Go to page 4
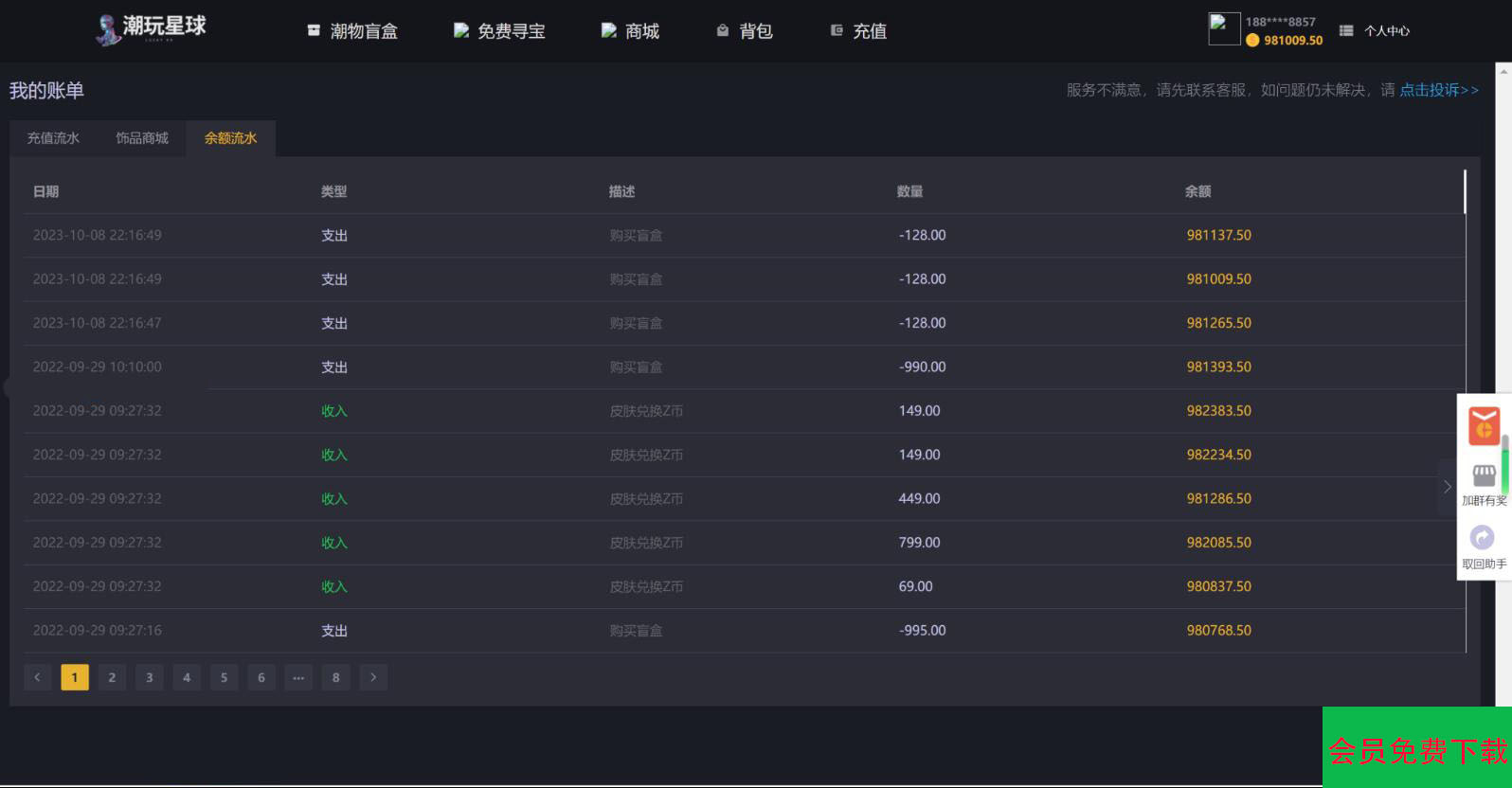 click(x=187, y=677)
